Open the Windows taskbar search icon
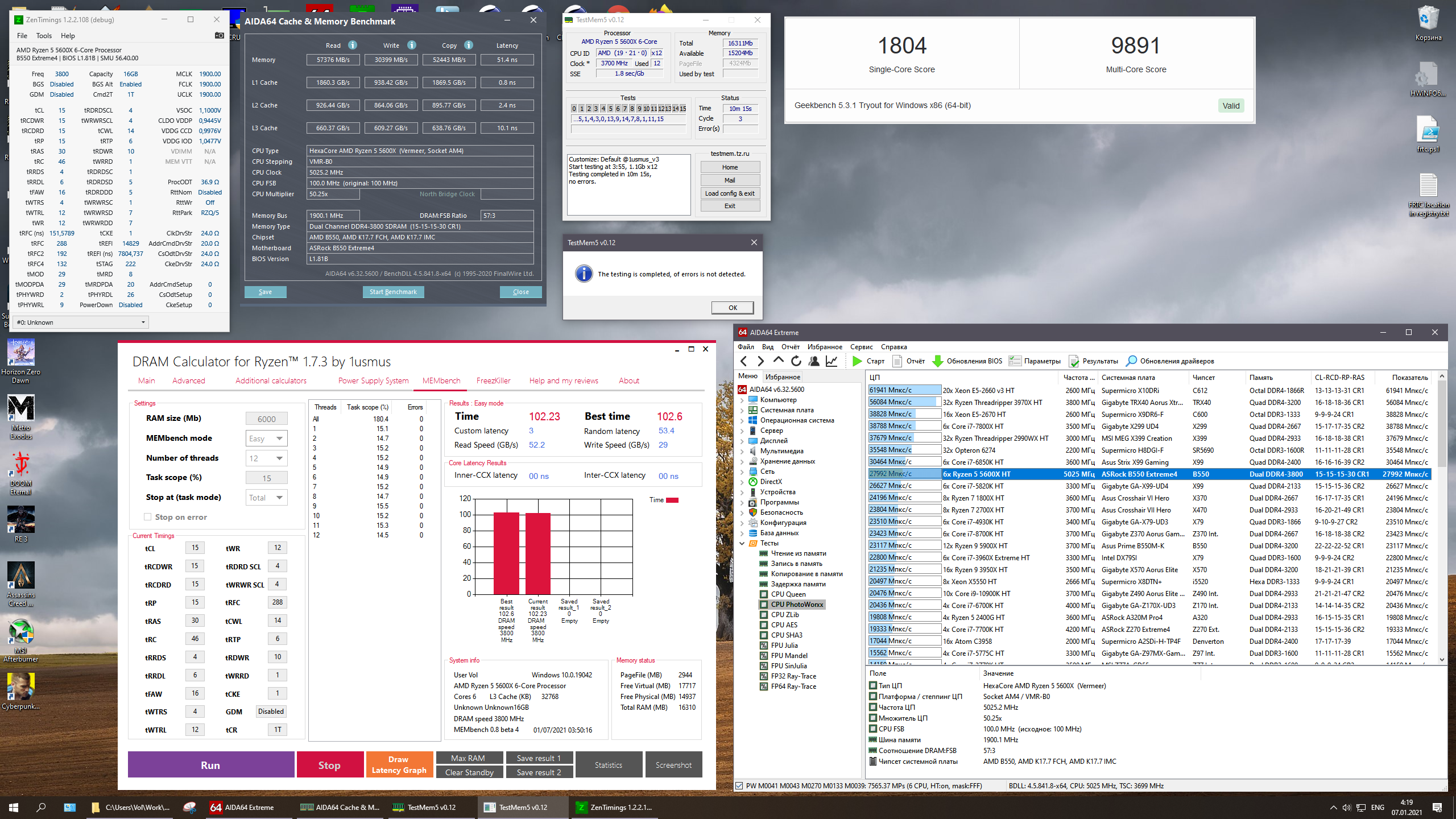The width and height of the screenshot is (1456, 819). (x=41, y=807)
